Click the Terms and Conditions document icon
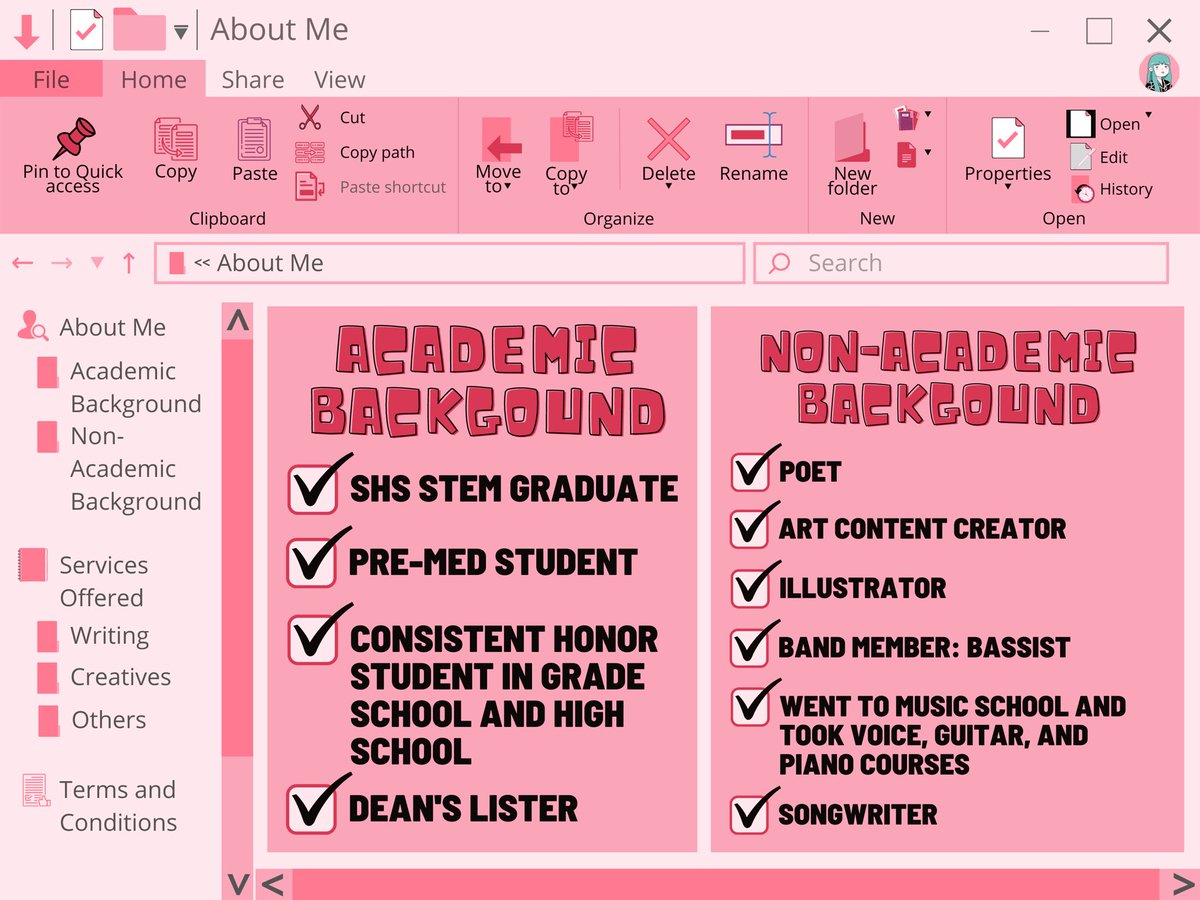Viewport: 1200px width, 900px height. pyautogui.click(x=35, y=790)
